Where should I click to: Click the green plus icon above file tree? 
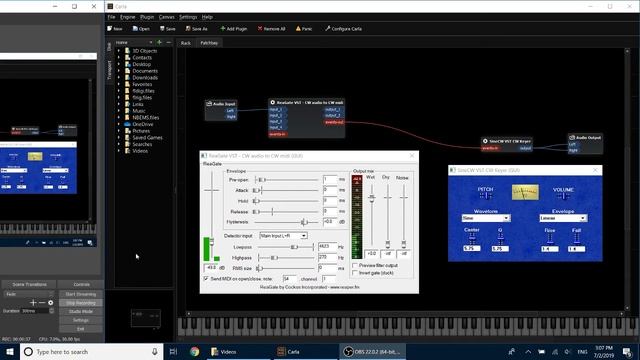click(159, 42)
